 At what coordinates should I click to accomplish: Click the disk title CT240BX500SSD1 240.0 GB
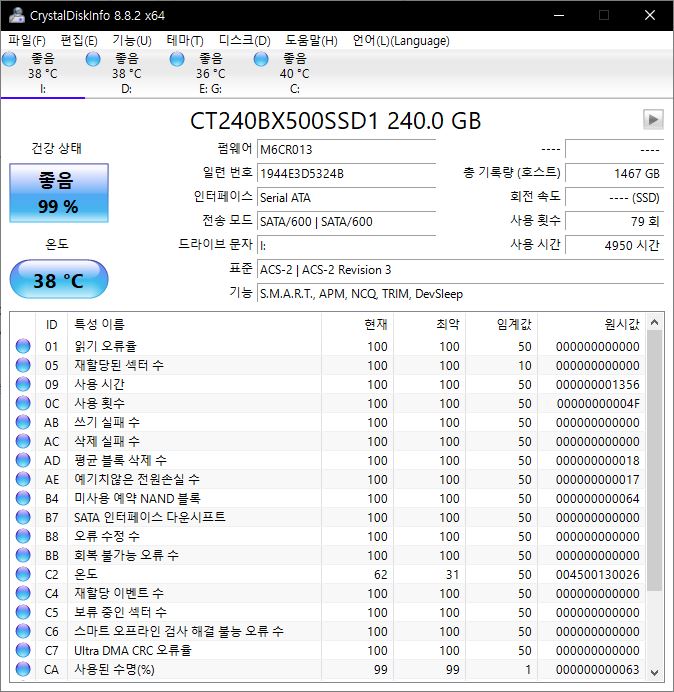pyautogui.click(x=335, y=120)
